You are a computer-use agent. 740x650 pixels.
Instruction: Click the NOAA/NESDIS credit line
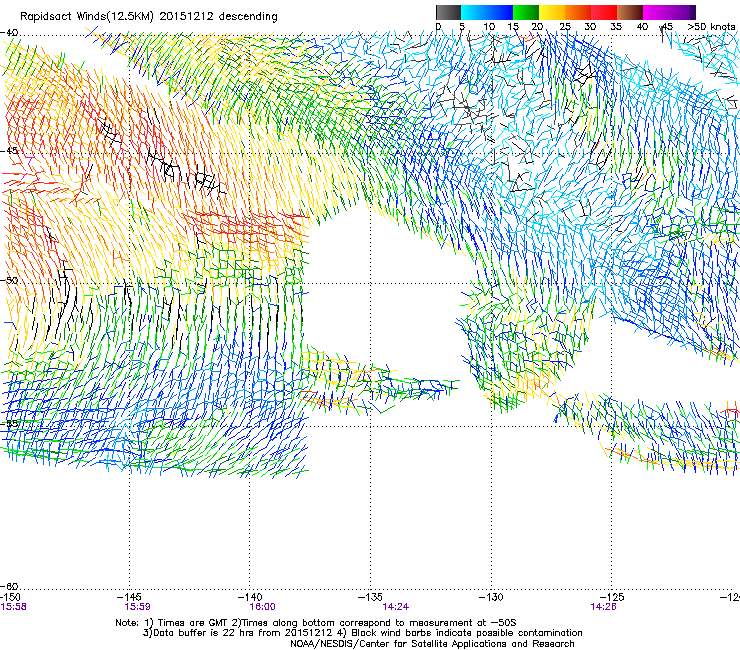click(x=432, y=644)
